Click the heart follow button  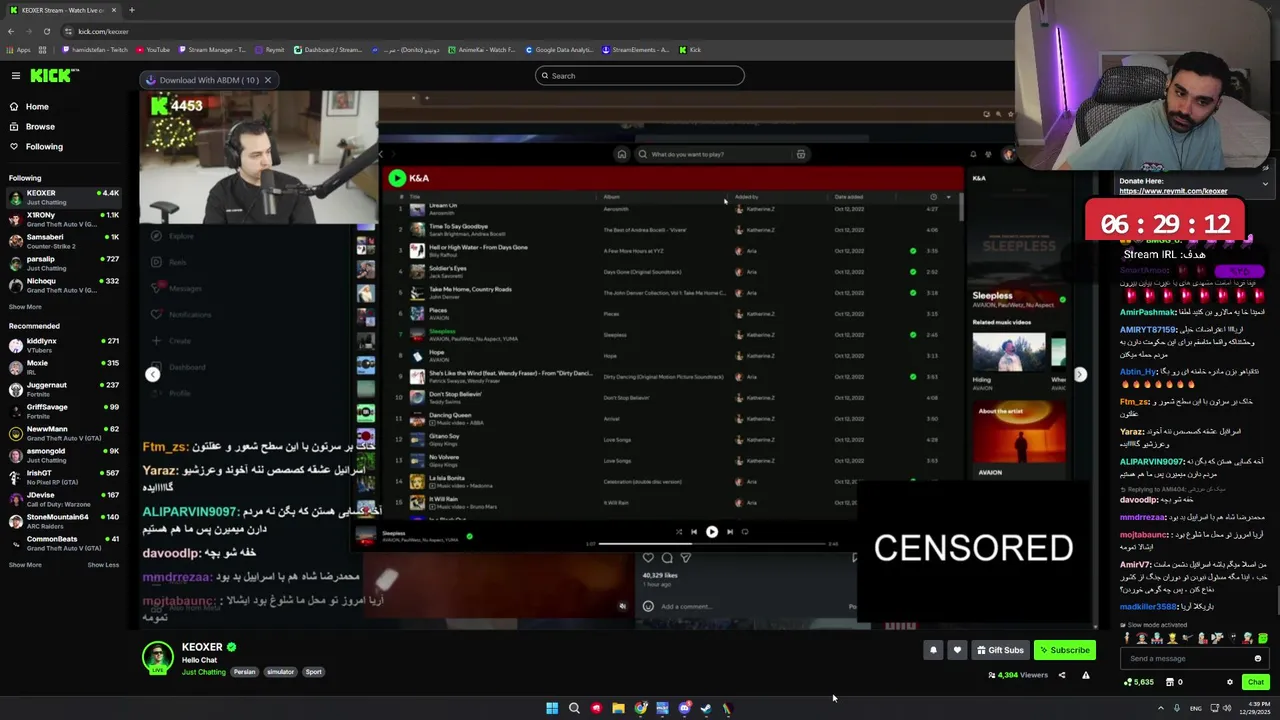957,650
